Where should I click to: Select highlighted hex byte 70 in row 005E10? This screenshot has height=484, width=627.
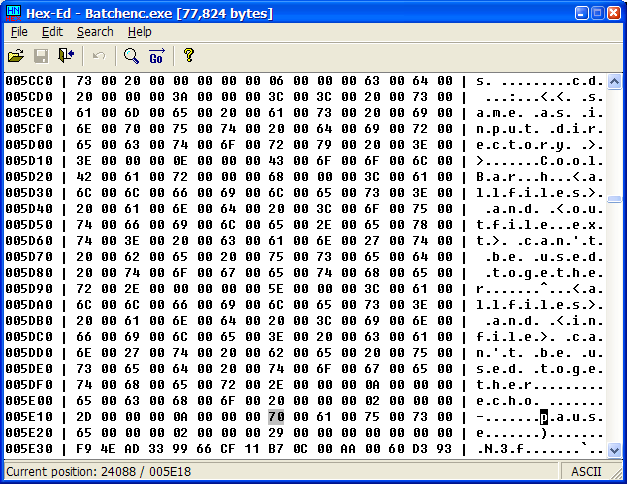point(276,417)
